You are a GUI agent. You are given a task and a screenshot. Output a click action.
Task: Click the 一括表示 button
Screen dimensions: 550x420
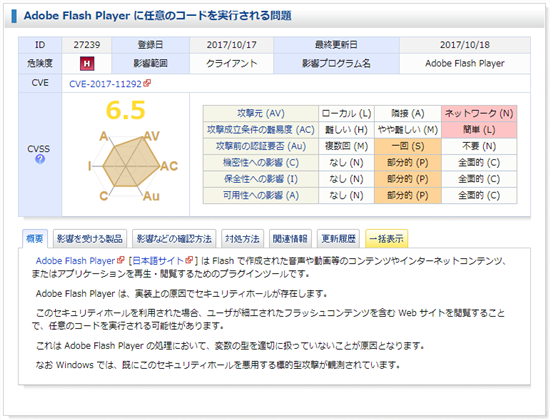(x=387, y=239)
